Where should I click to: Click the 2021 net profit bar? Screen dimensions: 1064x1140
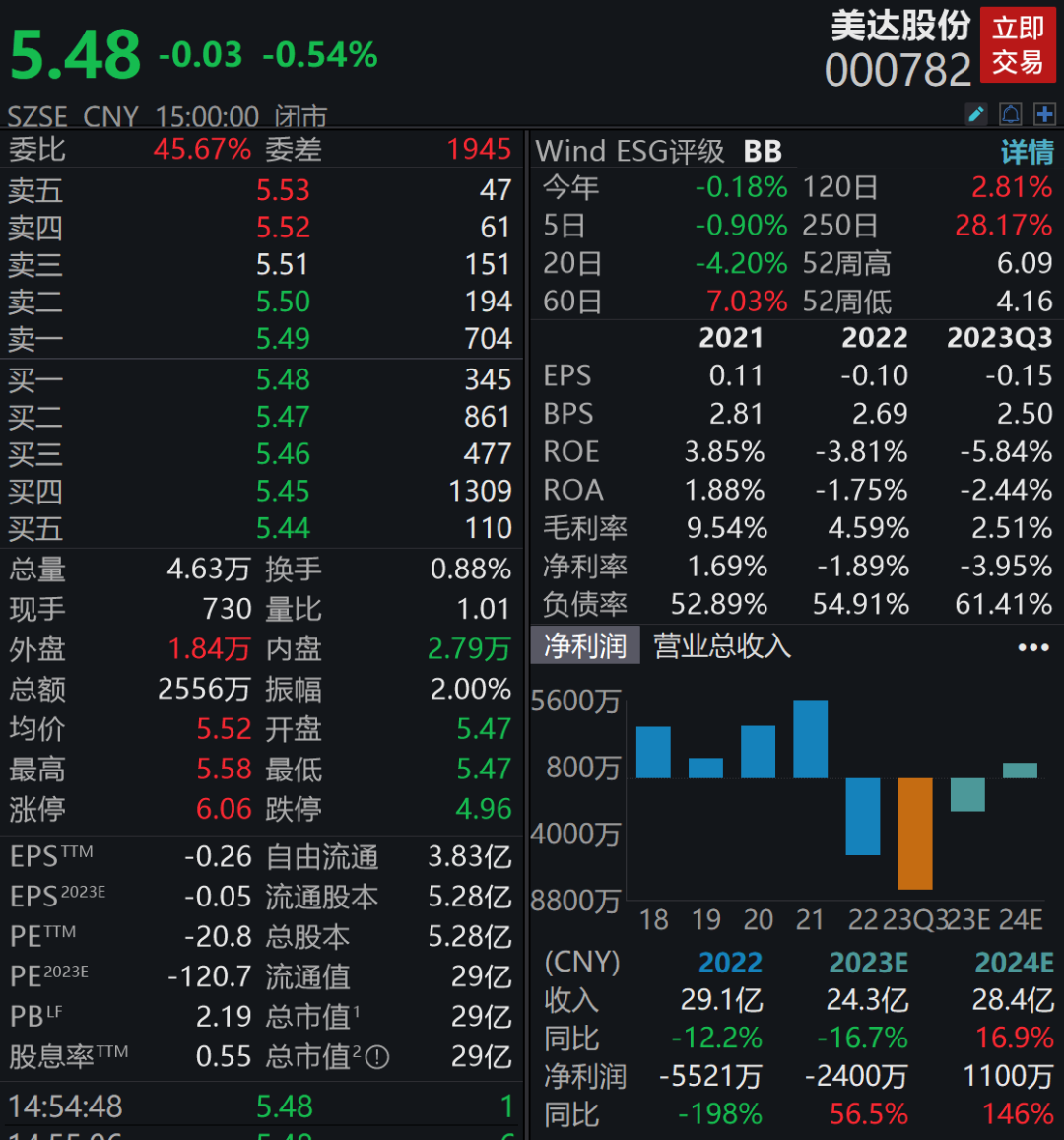tap(810, 739)
